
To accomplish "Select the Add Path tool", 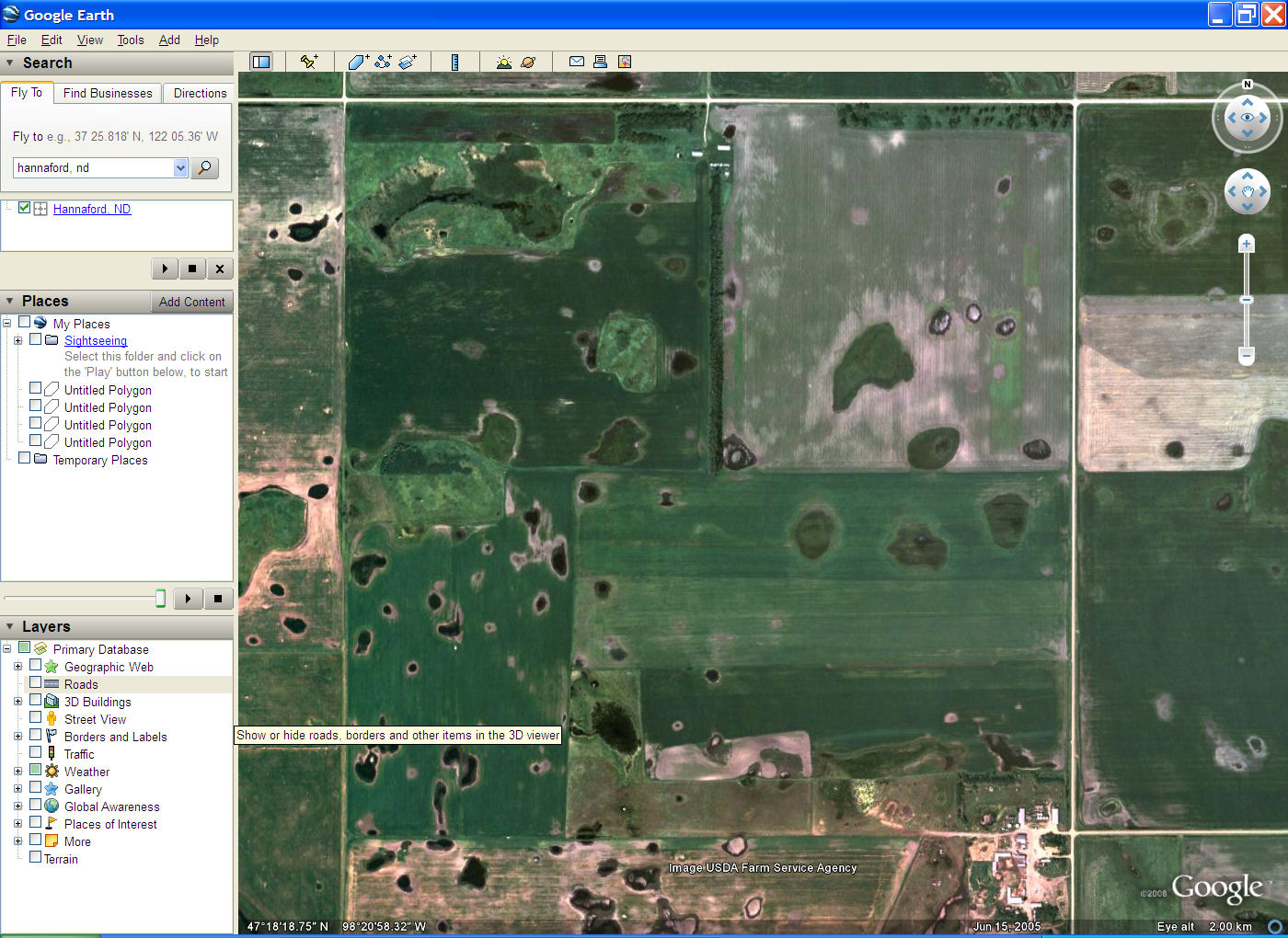I will pos(383,62).
